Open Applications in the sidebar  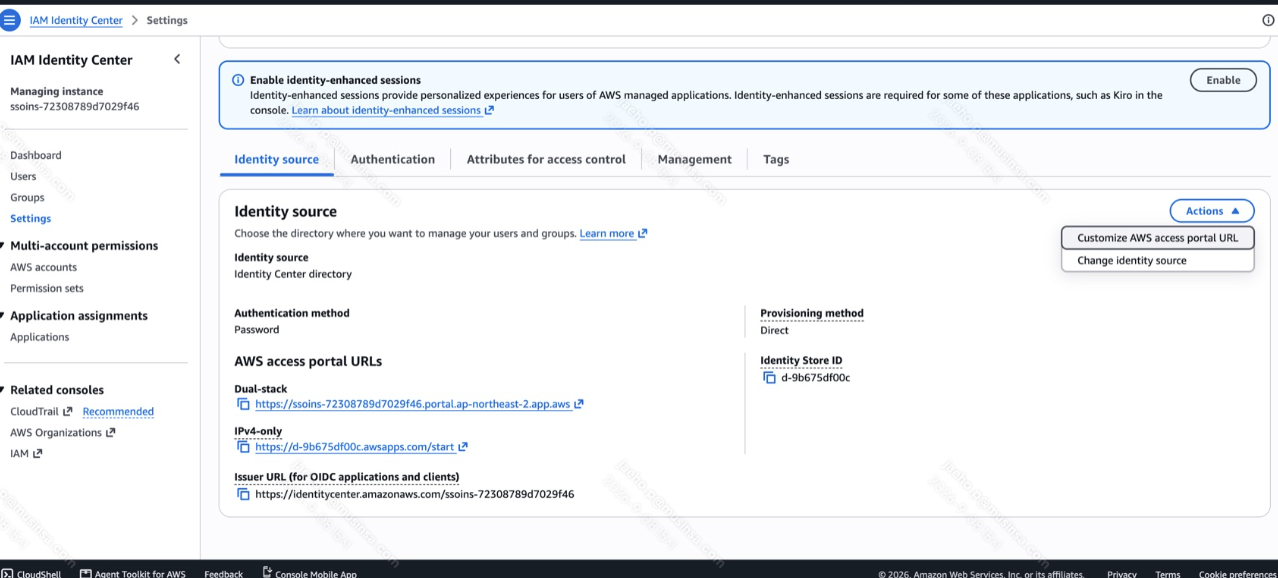[40, 337]
